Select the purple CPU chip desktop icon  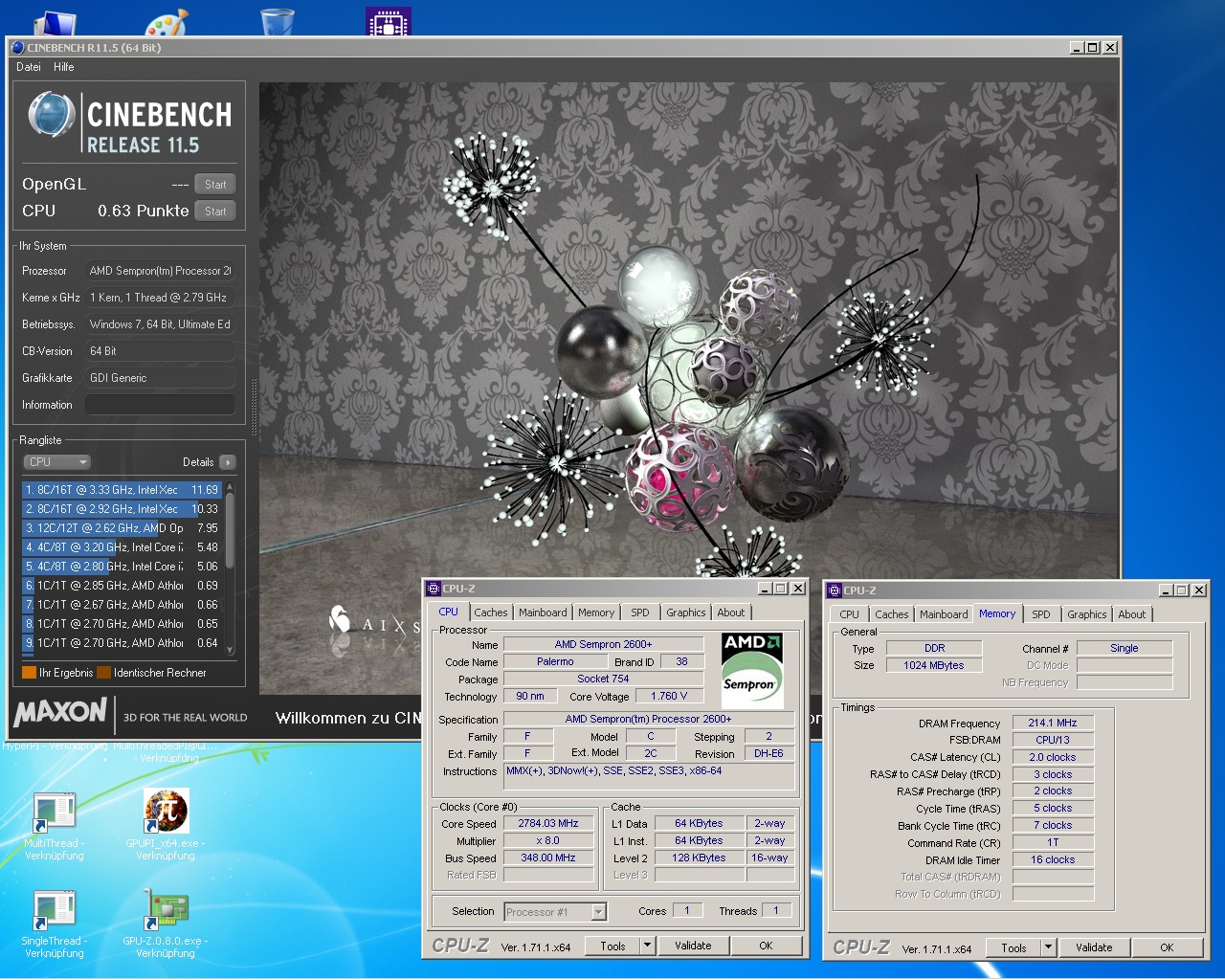point(389,22)
